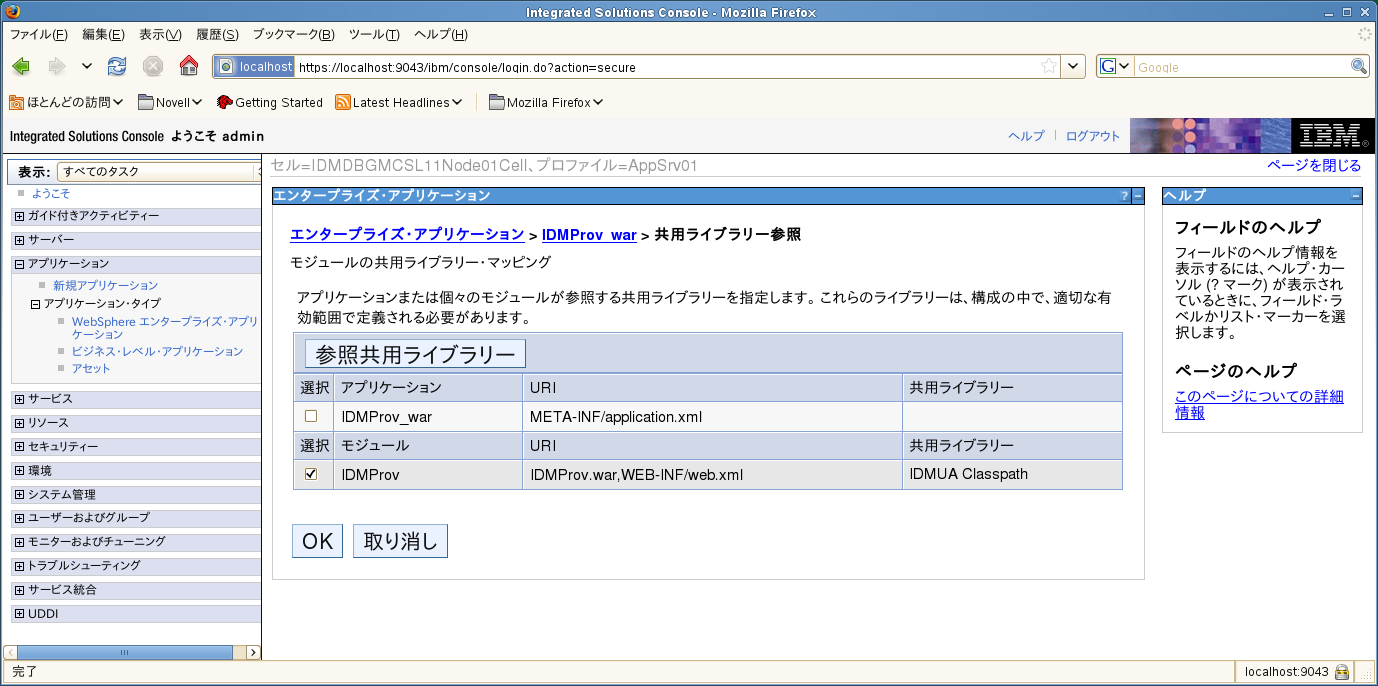Viewport: 1378px width, 686px height.
Task: Reload the current page
Action: (x=117, y=67)
